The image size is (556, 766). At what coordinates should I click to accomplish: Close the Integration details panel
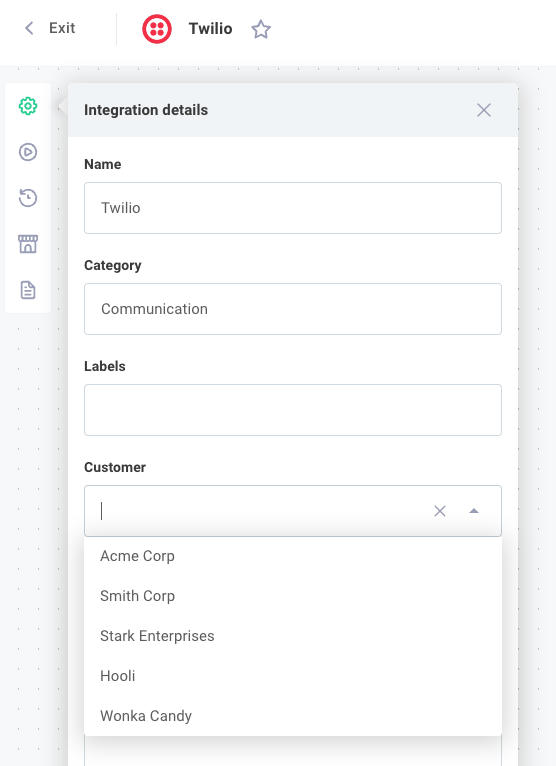click(x=484, y=110)
